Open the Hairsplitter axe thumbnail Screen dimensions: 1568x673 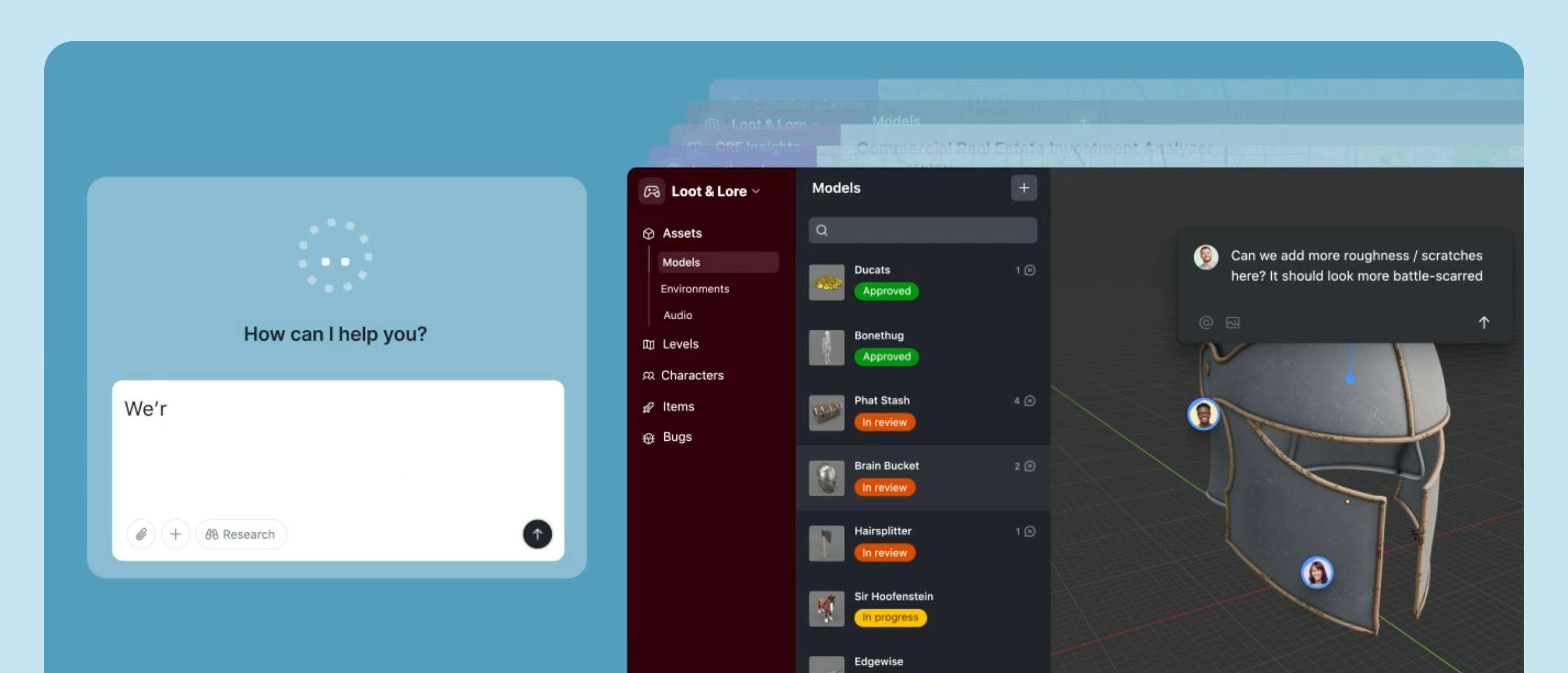pos(826,543)
